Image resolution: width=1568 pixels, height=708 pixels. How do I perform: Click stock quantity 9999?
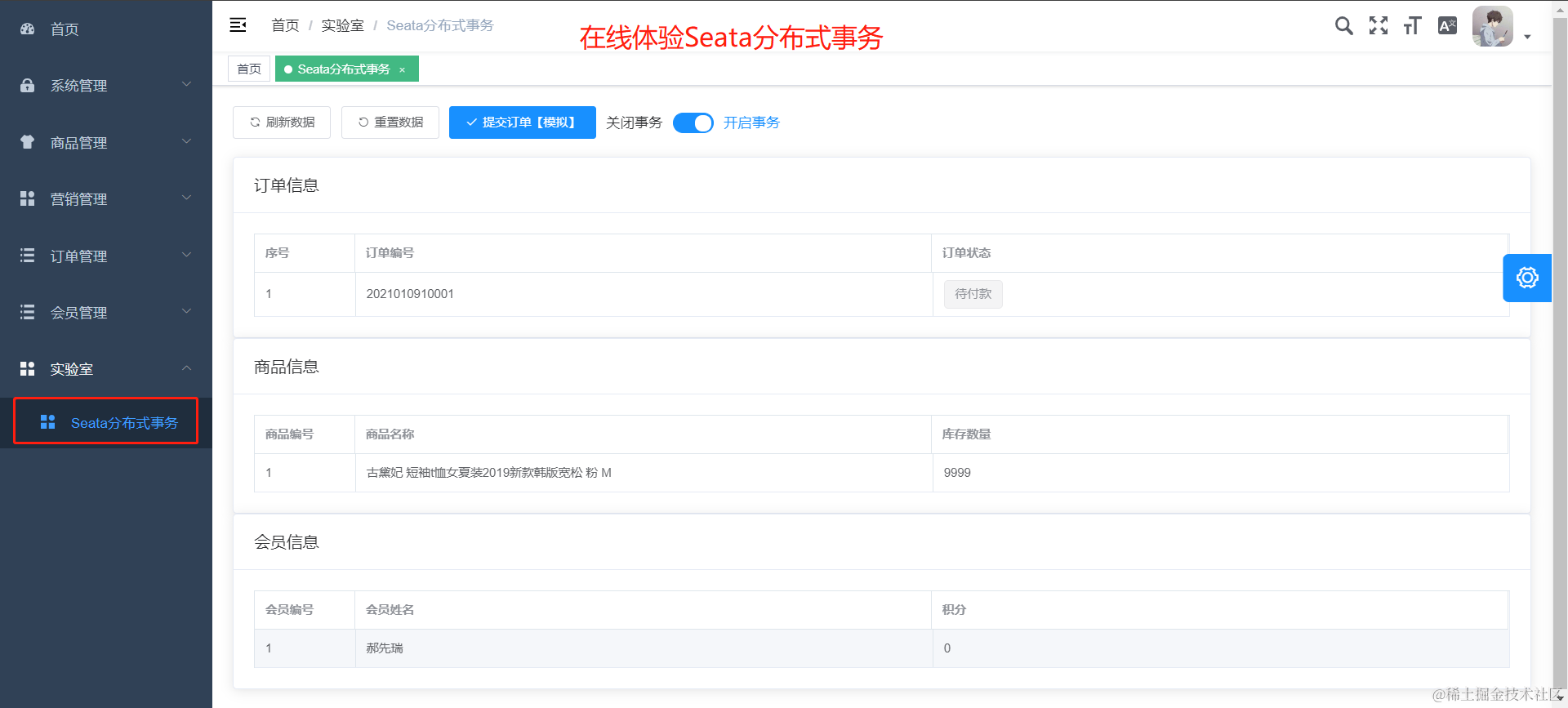tap(957, 473)
